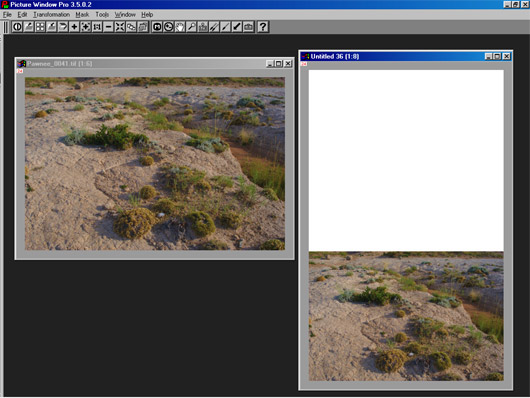Click the landscape photo in Pawnee_0041.tif window

(x=155, y=164)
